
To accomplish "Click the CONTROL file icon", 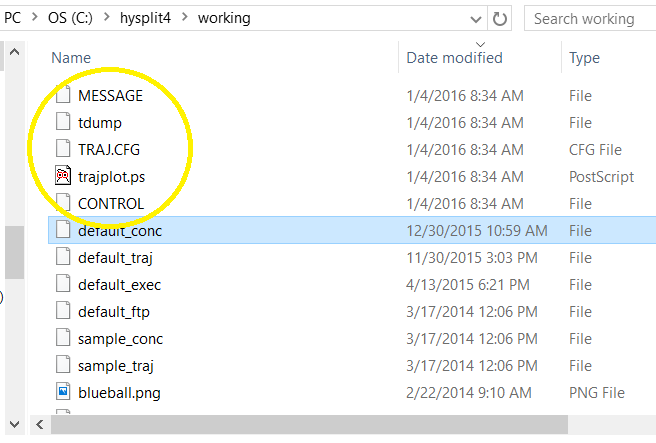I will coord(64,204).
